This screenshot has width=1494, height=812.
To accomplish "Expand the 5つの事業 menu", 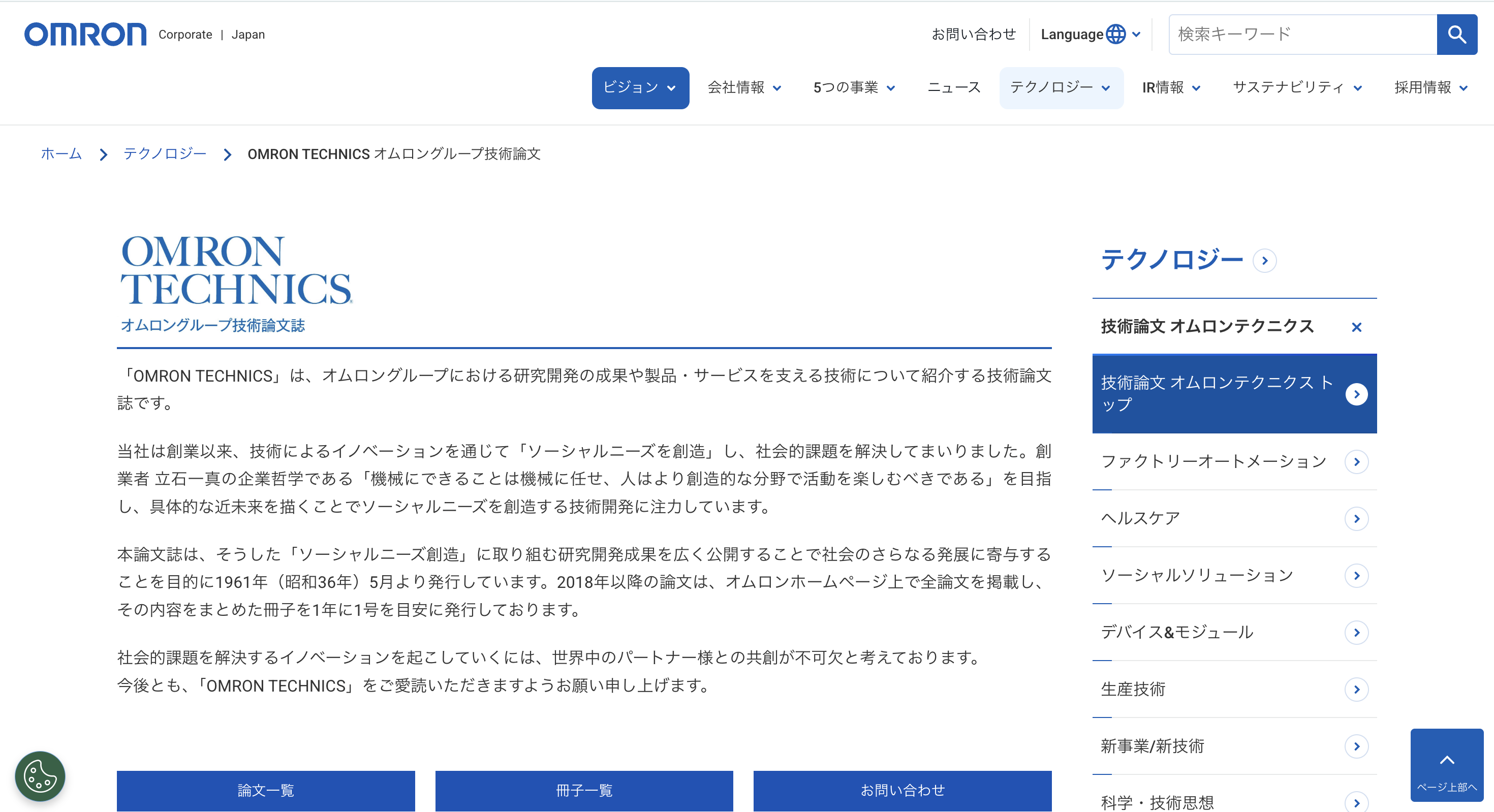I will 854,87.
